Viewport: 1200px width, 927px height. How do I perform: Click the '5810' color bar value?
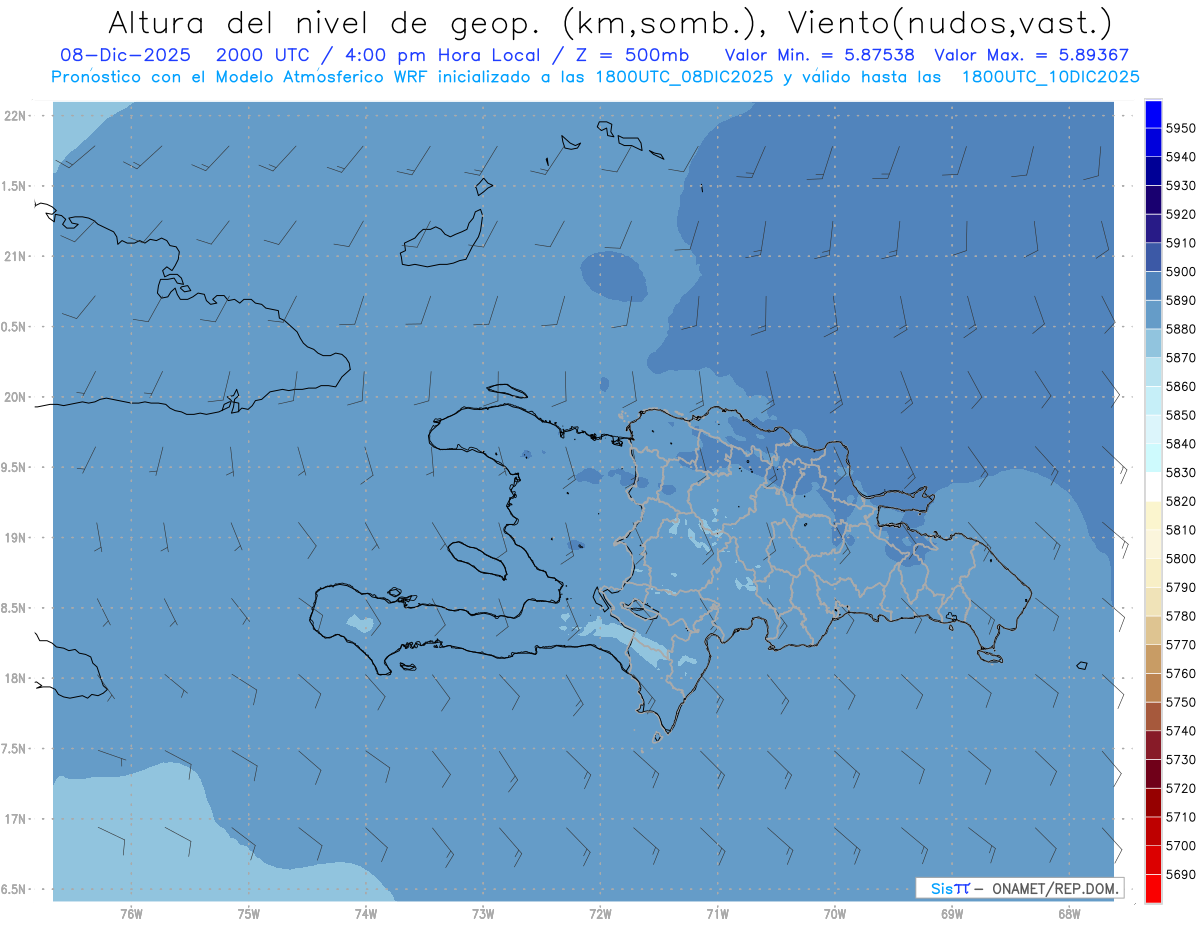click(1180, 530)
